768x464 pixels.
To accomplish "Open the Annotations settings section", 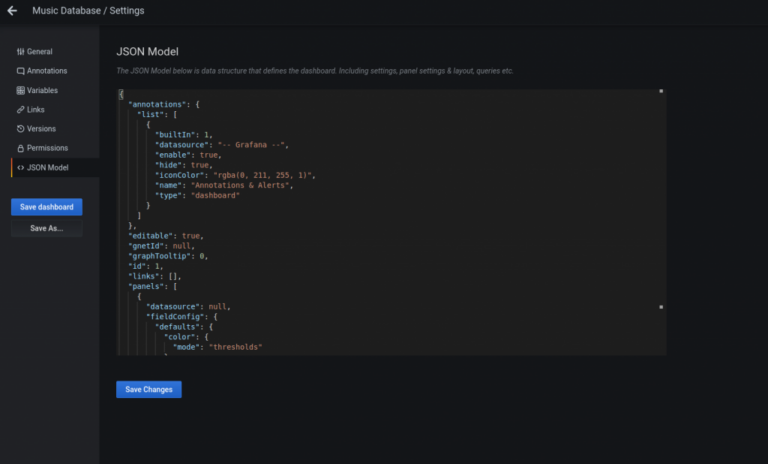I will [x=47, y=71].
